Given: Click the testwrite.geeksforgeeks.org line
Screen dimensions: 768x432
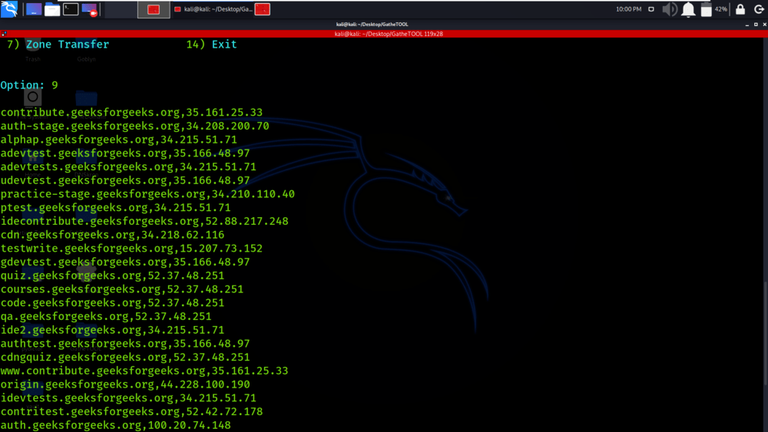Looking at the screenshot, I should coord(131,248).
